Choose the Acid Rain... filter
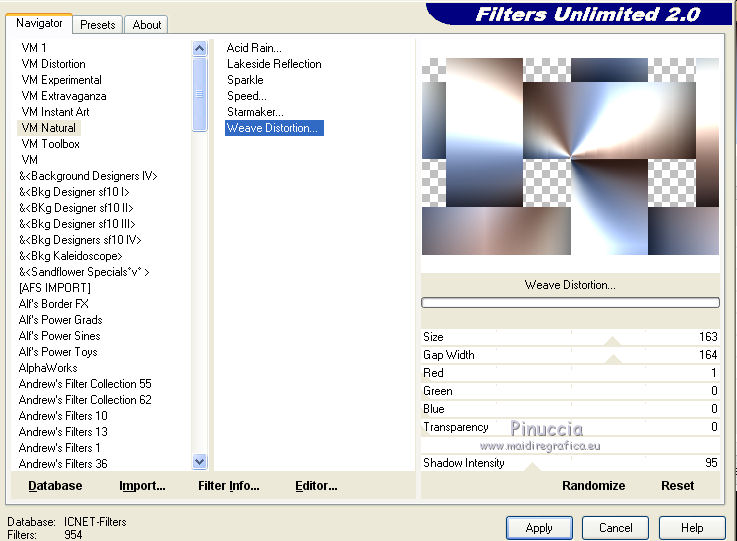The height and width of the screenshot is (541, 737). [x=254, y=48]
